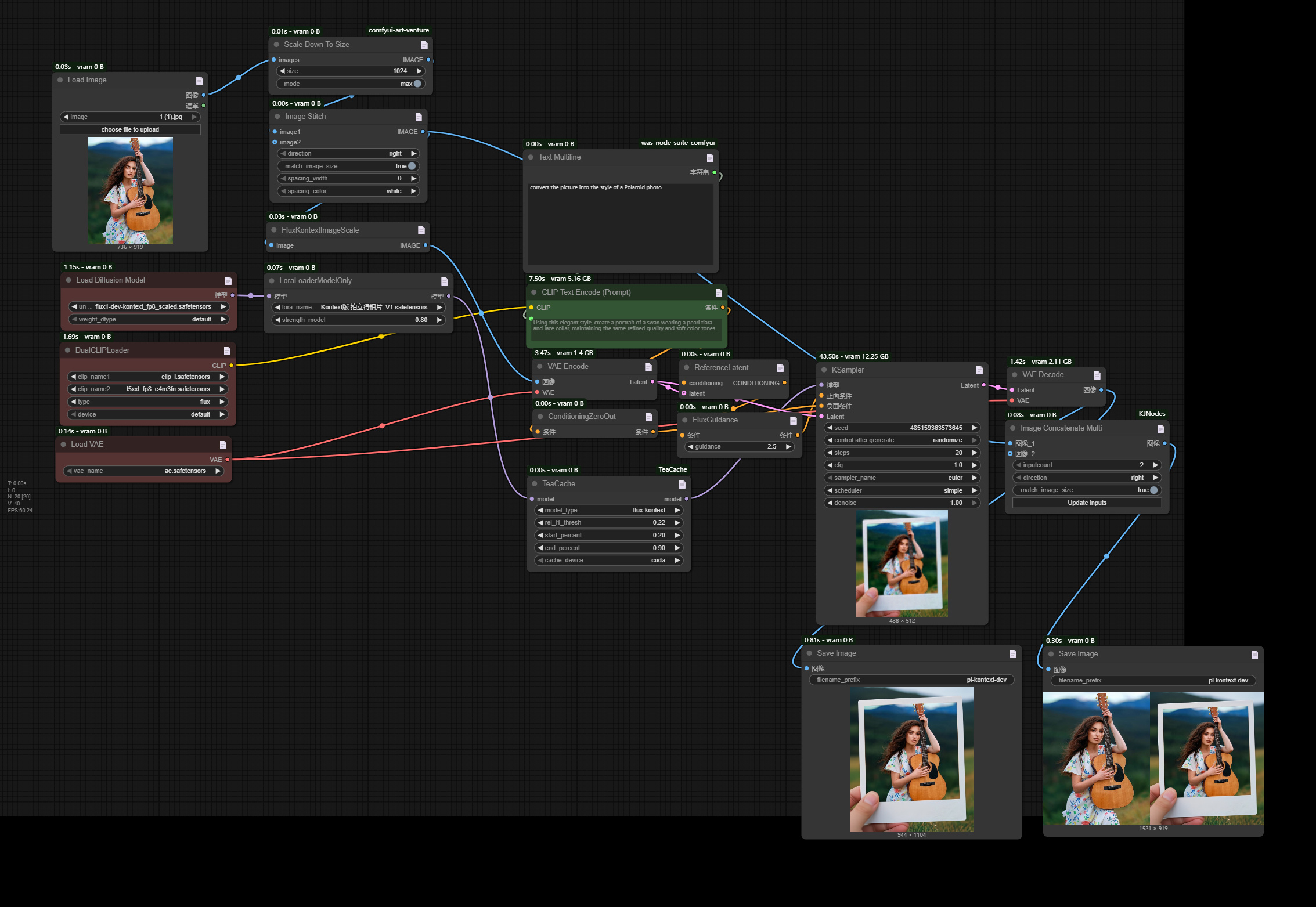Collapse the VAE Decode node via its dot
The height and width of the screenshot is (907, 1316).
point(1014,374)
